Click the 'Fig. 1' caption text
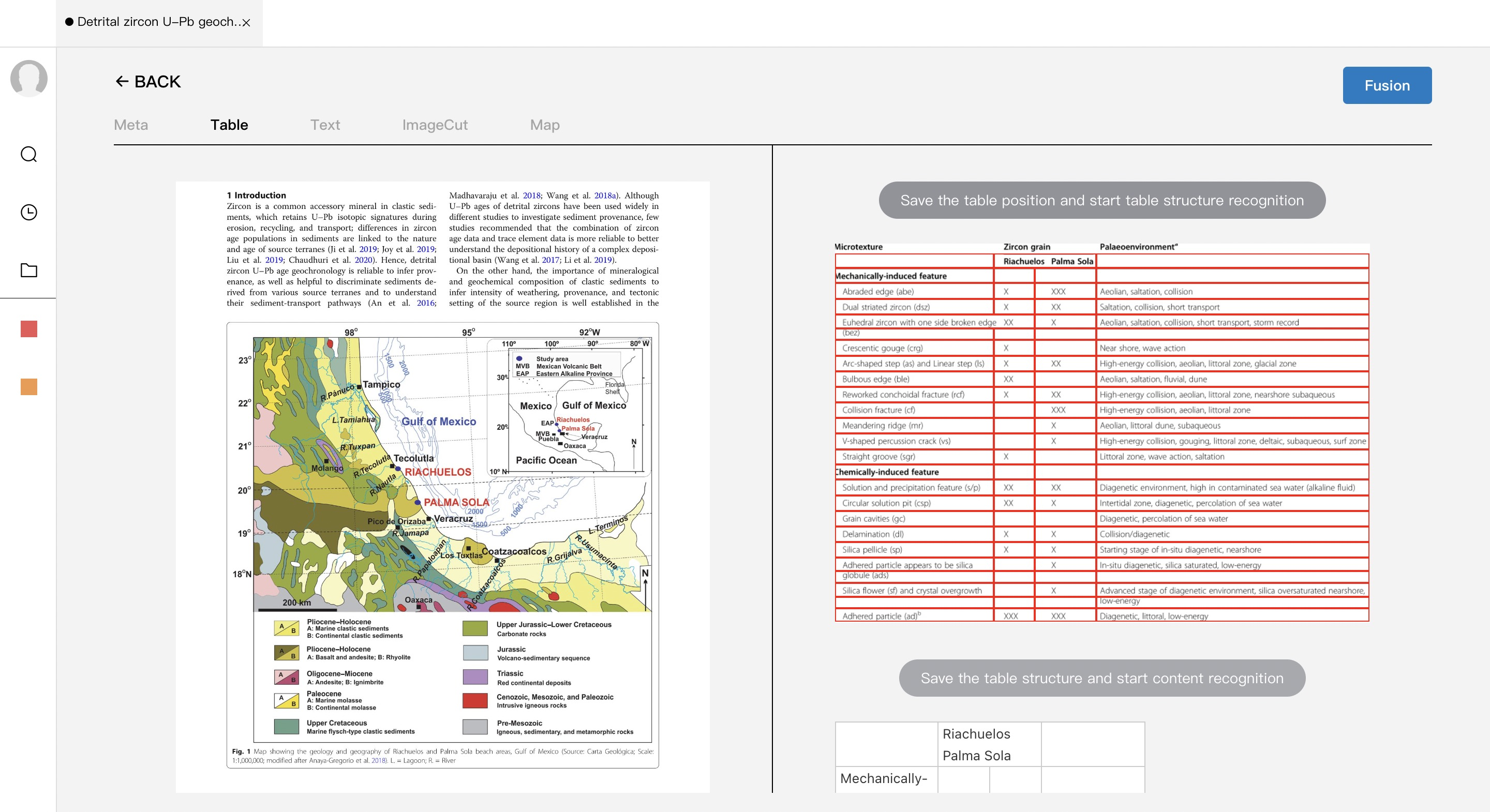The image size is (1490, 812). [443, 756]
